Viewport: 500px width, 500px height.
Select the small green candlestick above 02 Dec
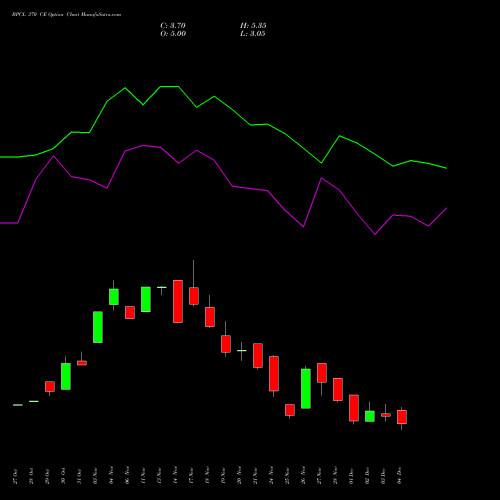point(370,416)
